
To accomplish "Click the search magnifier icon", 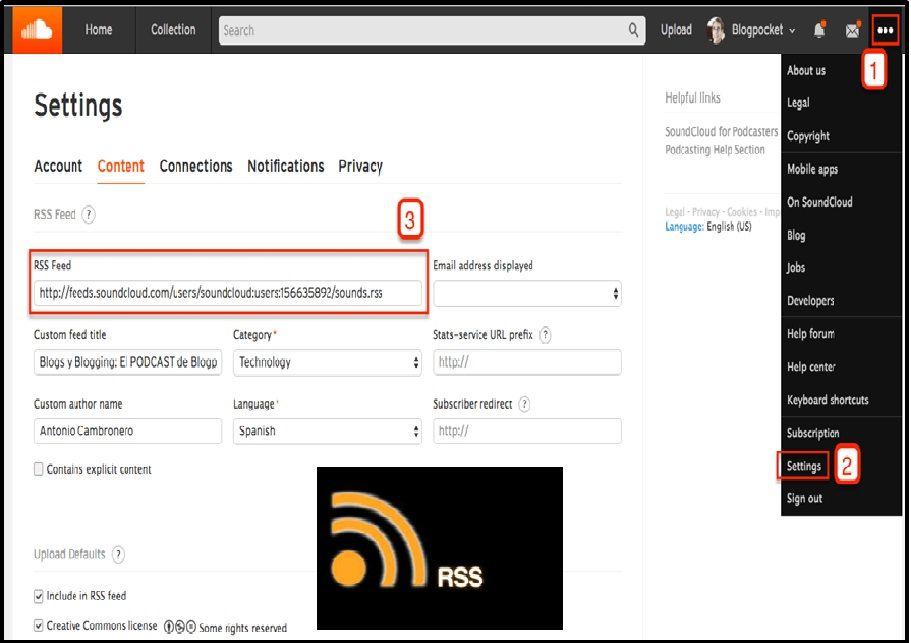I will (x=633, y=30).
